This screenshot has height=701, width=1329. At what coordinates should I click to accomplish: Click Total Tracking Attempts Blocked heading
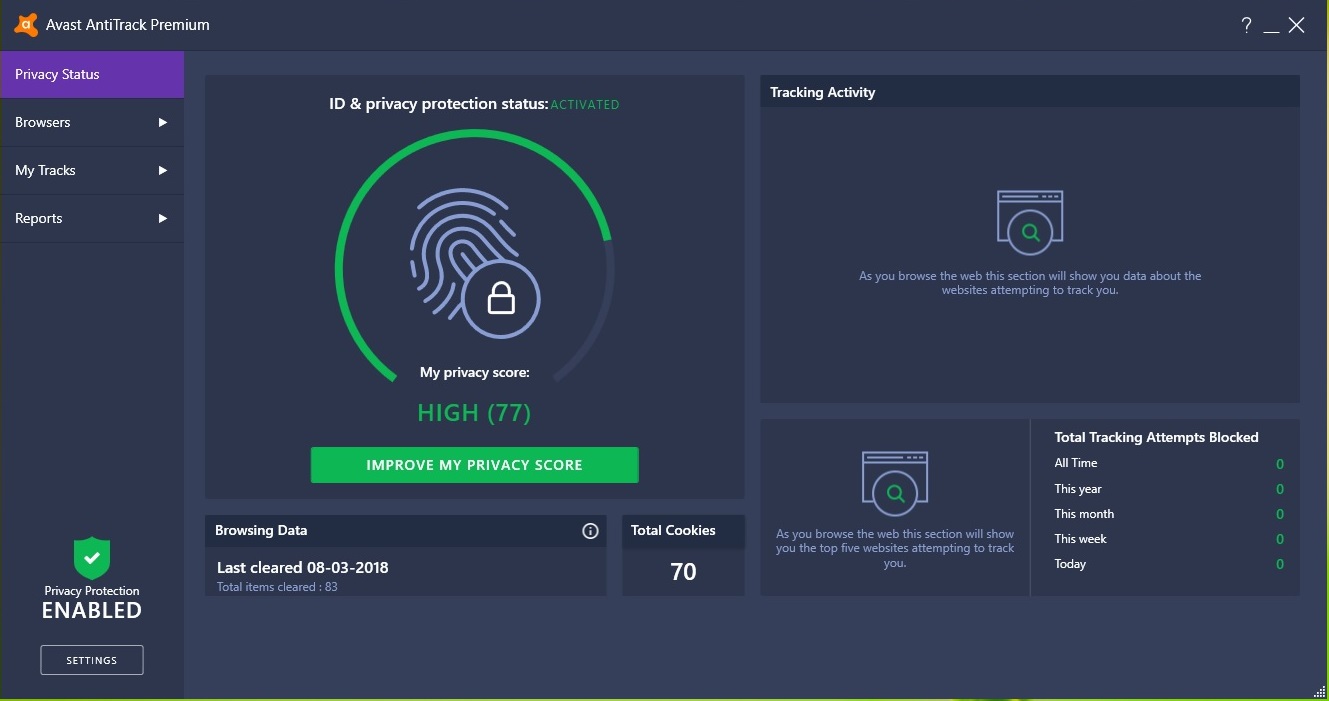(x=1156, y=438)
